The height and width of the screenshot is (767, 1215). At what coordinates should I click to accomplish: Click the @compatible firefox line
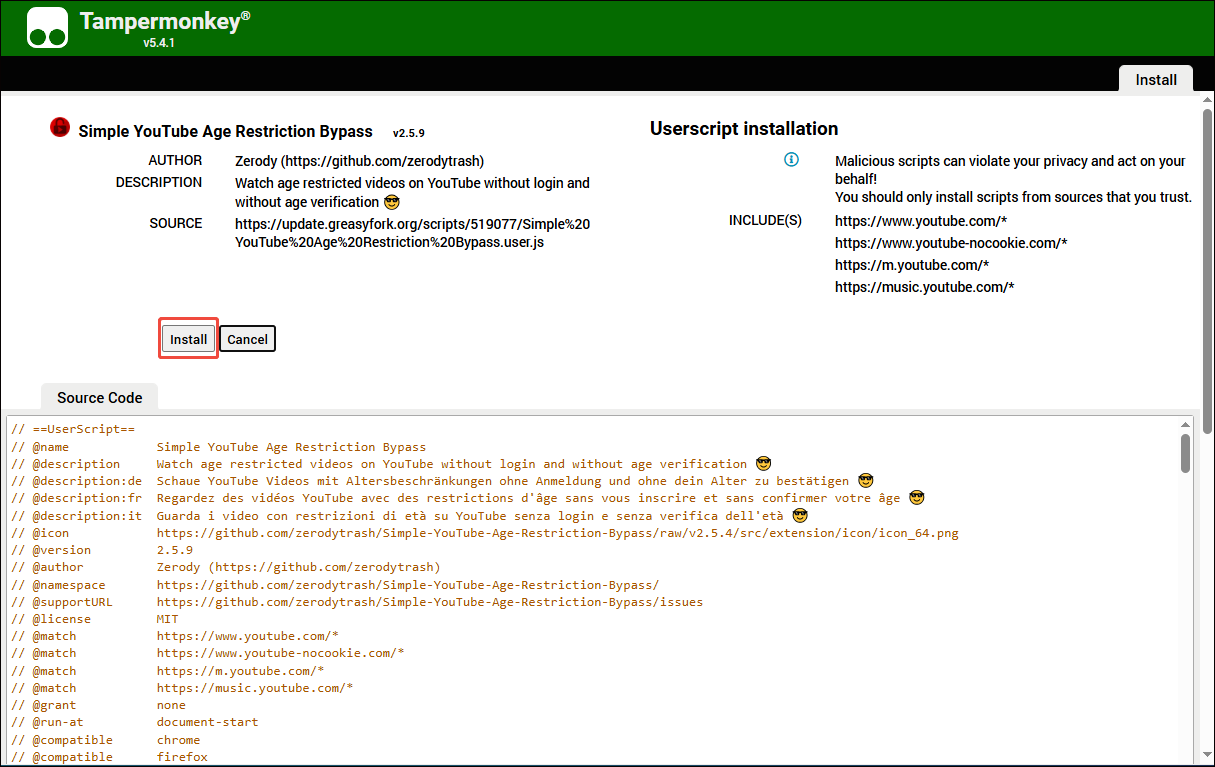(x=110, y=757)
